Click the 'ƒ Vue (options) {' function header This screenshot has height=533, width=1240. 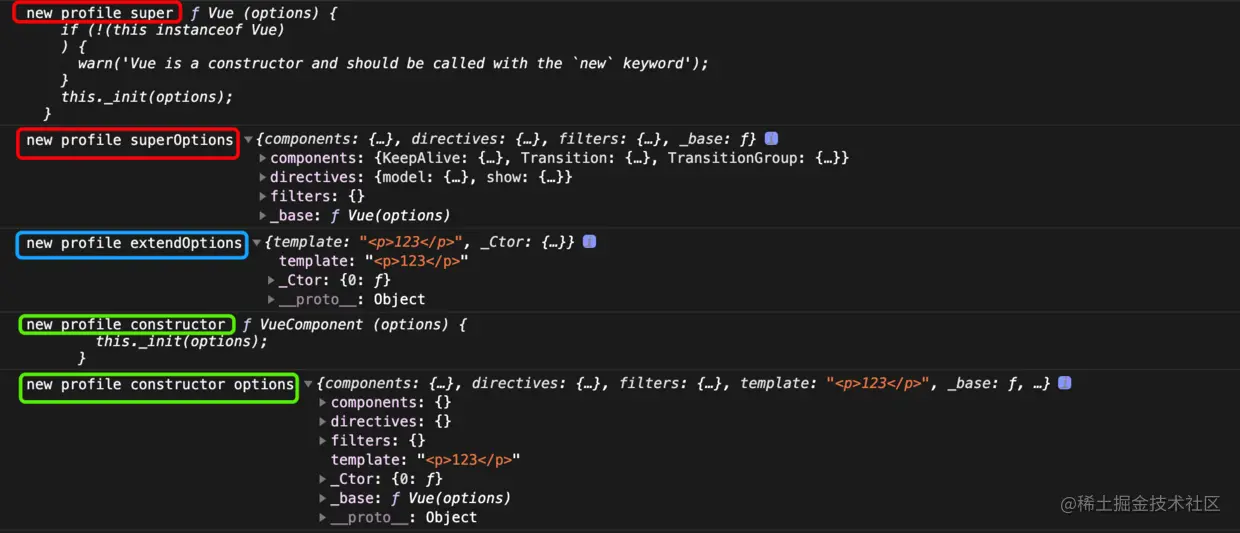tap(264, 13)
